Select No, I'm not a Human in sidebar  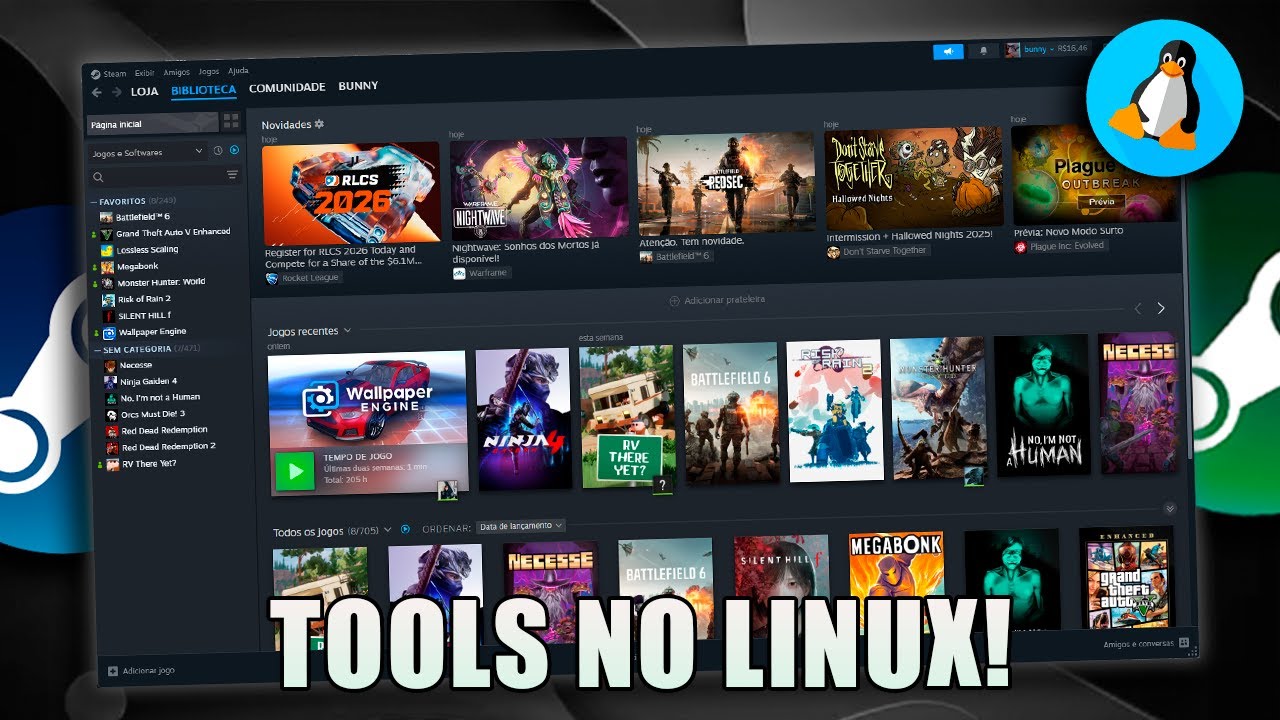[153, 397]
